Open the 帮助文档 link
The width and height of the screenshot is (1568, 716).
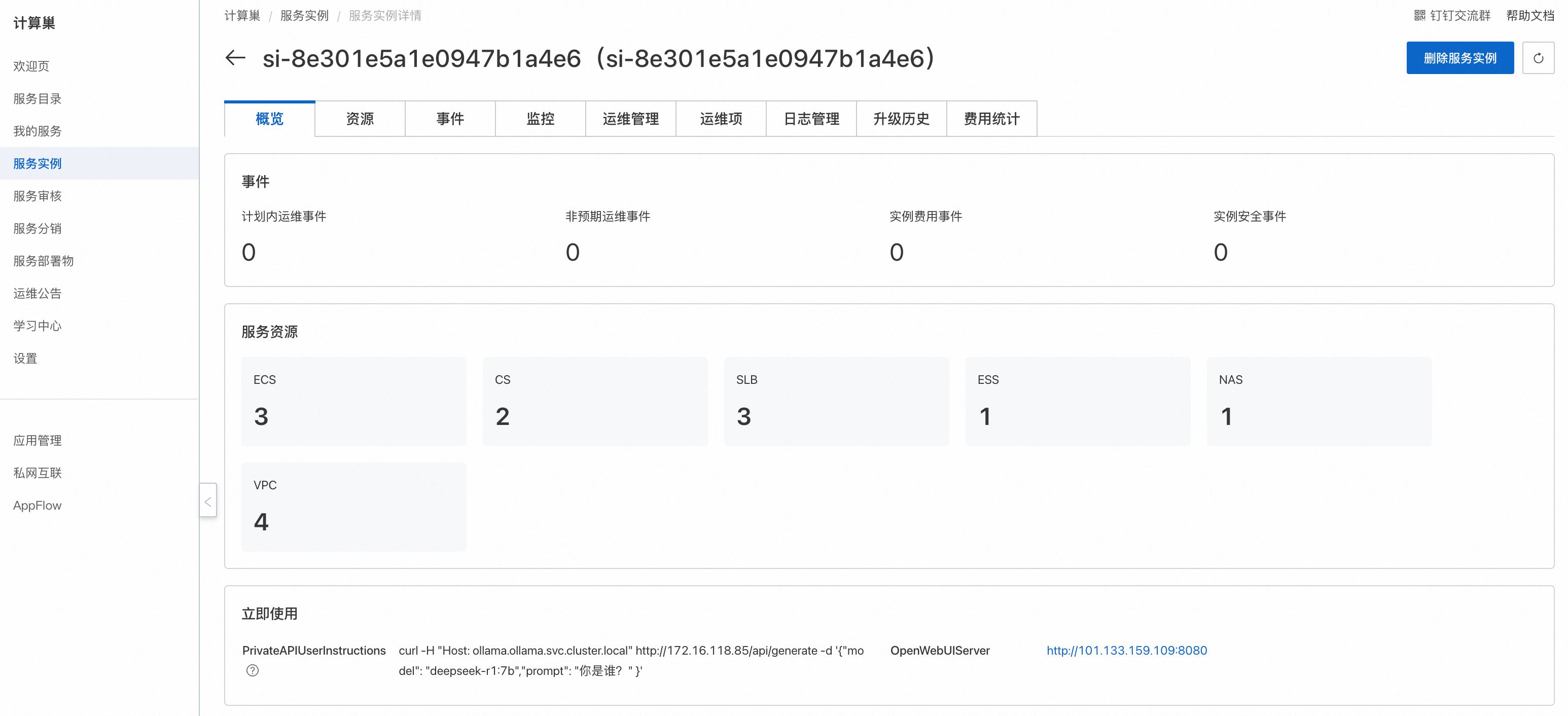[x=1529, y=15]
